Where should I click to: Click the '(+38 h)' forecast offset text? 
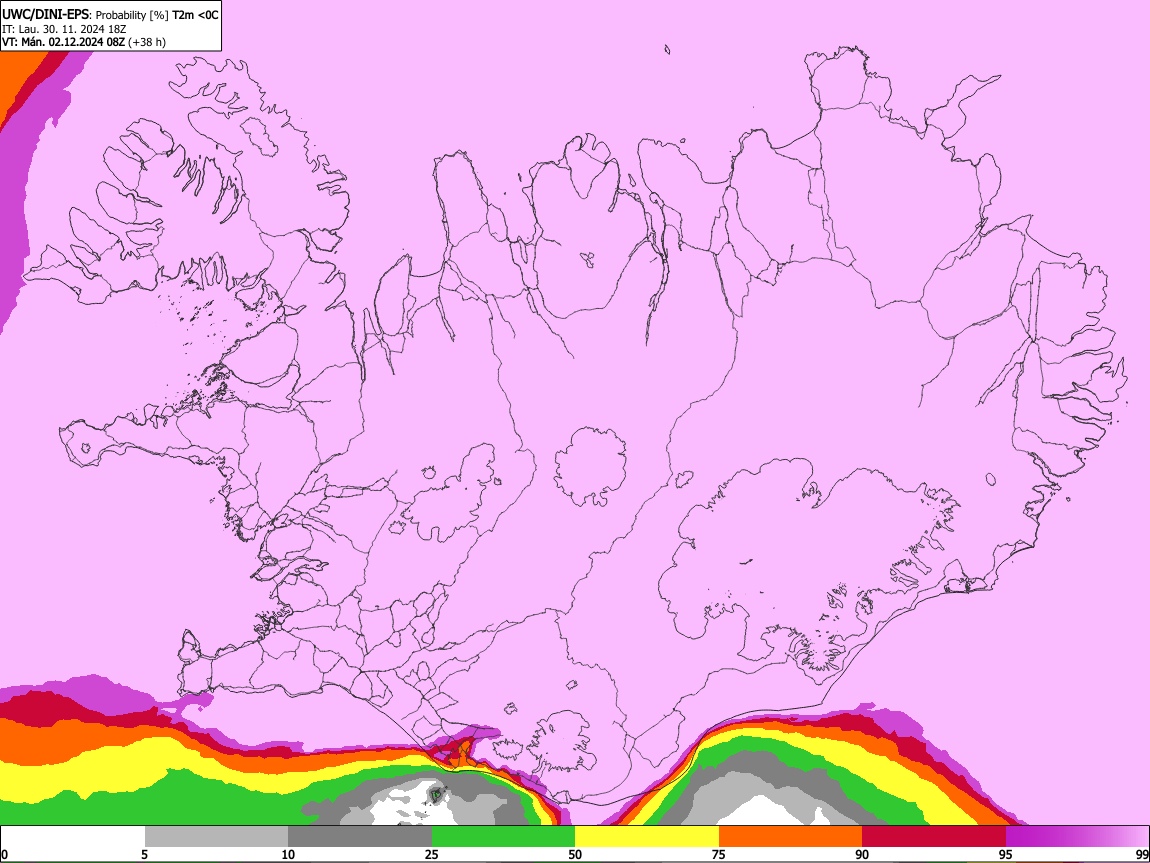(x=147, y=42)
